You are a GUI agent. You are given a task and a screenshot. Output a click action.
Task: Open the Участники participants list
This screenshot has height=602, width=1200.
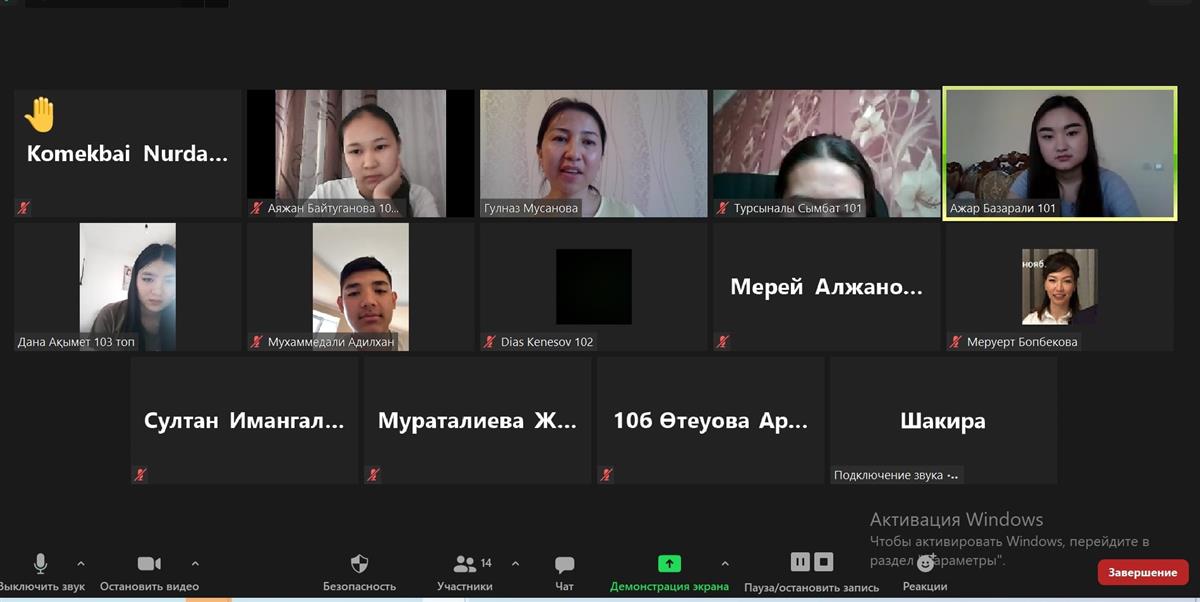click(x=465, y=565)
